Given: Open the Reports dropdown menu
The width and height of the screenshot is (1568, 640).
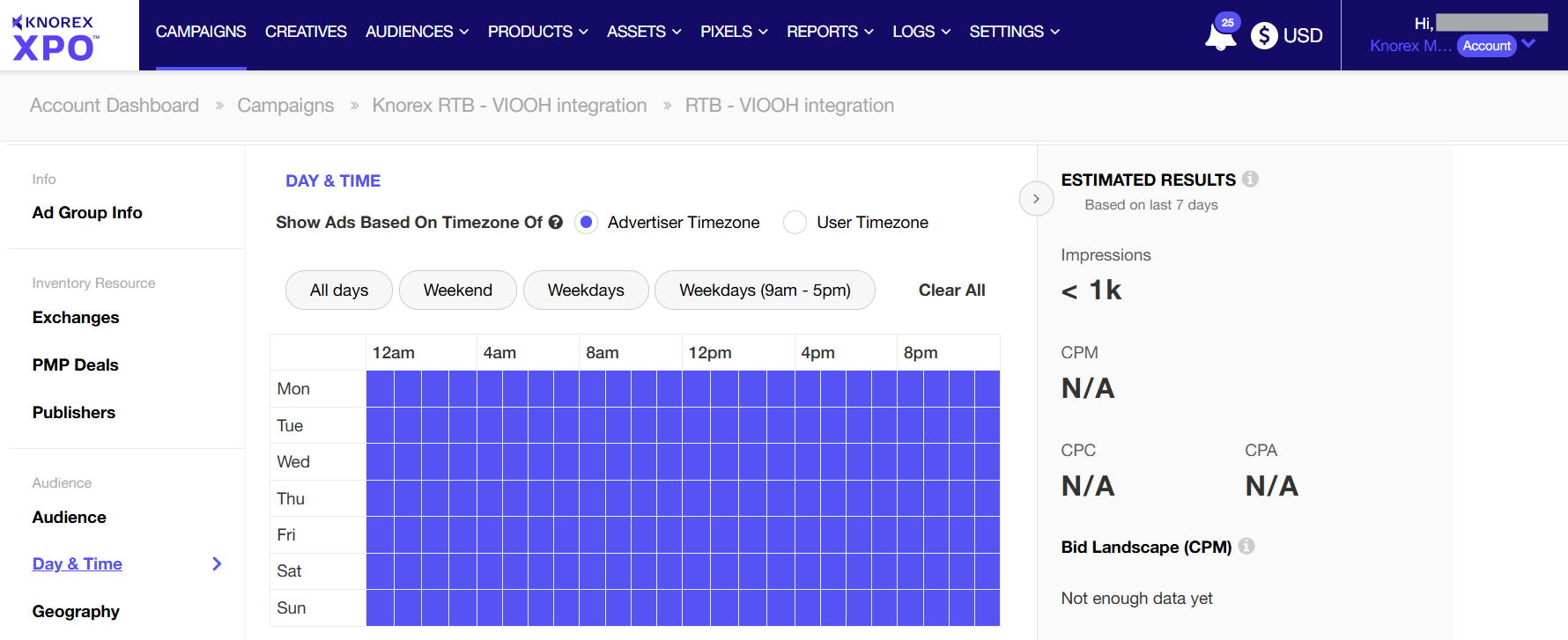Looking at the screenshot, I should click(x=830, y=32).
